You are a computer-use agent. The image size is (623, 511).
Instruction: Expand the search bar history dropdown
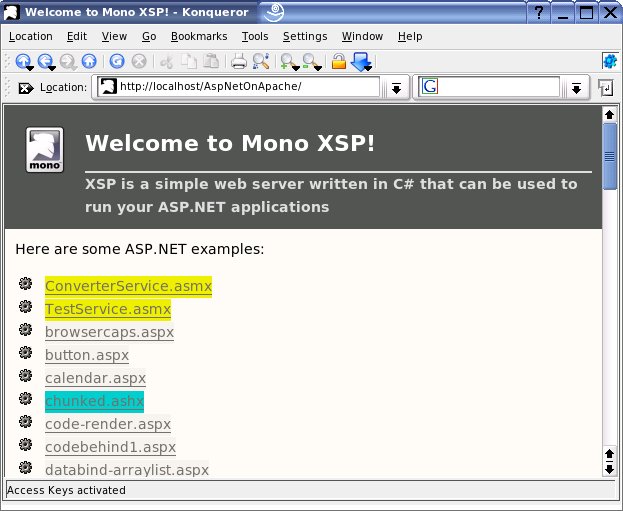coord(577,88)
